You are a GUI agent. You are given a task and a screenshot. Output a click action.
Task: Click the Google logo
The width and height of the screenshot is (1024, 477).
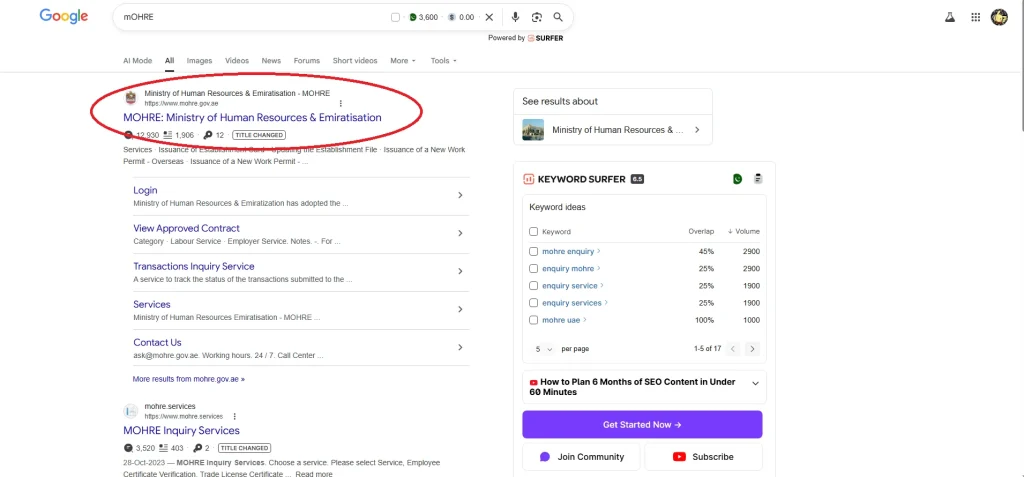(x=63, y=16)
